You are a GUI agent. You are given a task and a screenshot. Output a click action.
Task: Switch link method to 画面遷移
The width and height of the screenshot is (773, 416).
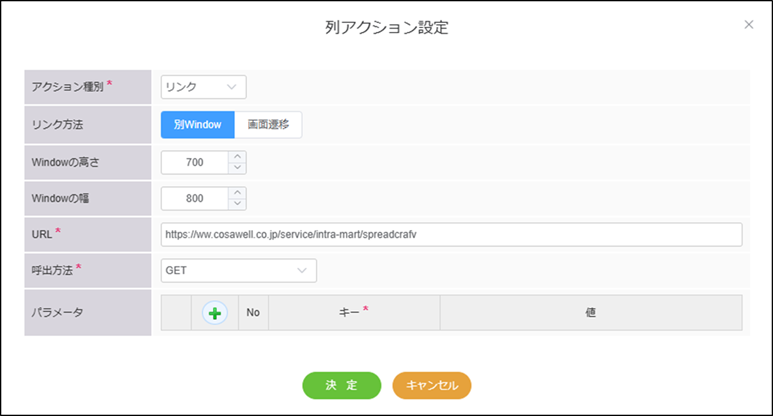268,125
